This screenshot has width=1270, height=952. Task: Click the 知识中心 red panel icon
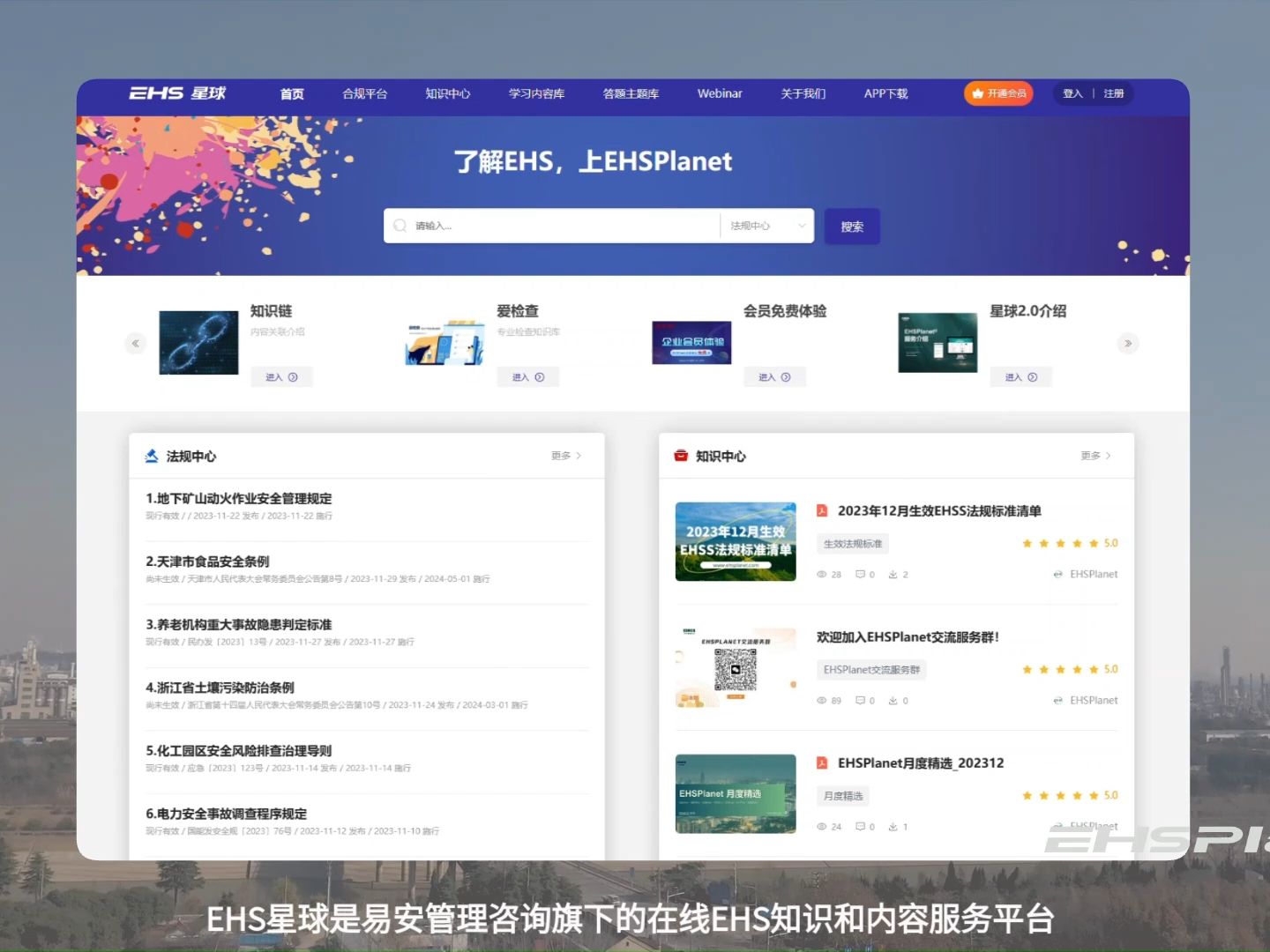tap(681, 456)
